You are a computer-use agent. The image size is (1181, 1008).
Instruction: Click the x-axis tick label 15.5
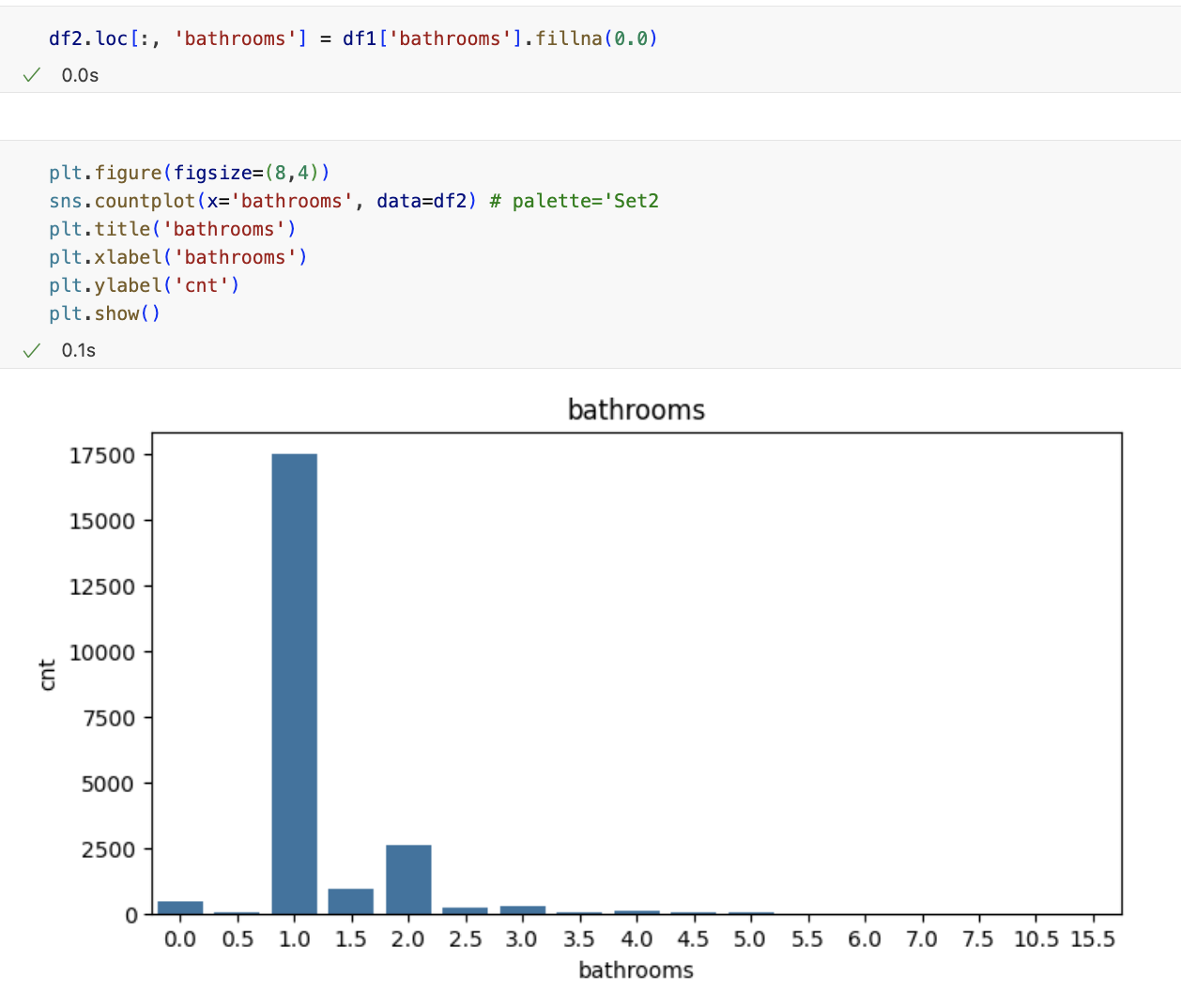point(1093,939)
